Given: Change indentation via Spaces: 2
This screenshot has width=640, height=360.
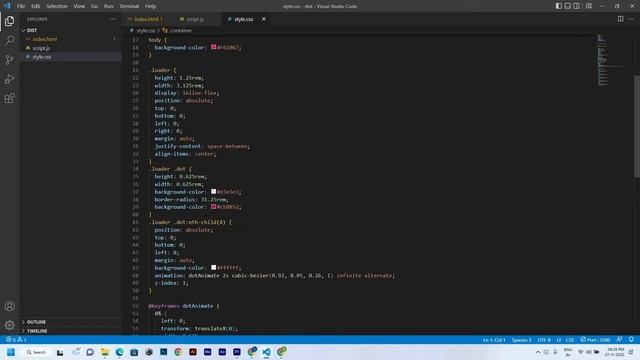Looking at the screenshot, I should (x=522, y=340).
